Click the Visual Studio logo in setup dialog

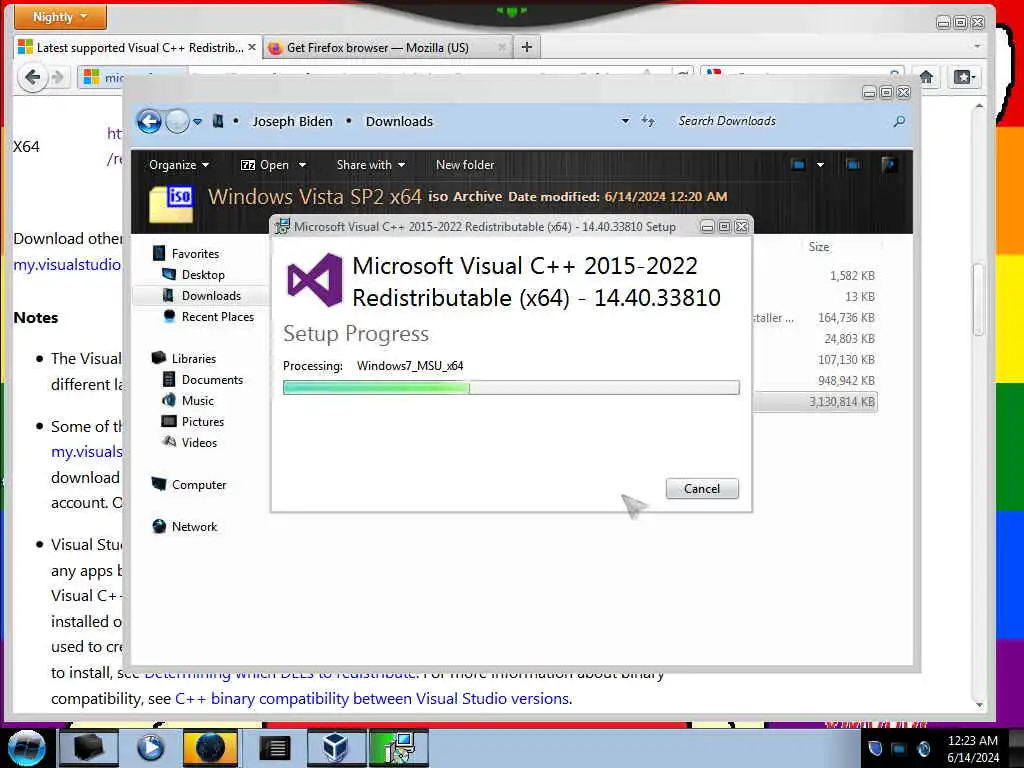[315, 280]
